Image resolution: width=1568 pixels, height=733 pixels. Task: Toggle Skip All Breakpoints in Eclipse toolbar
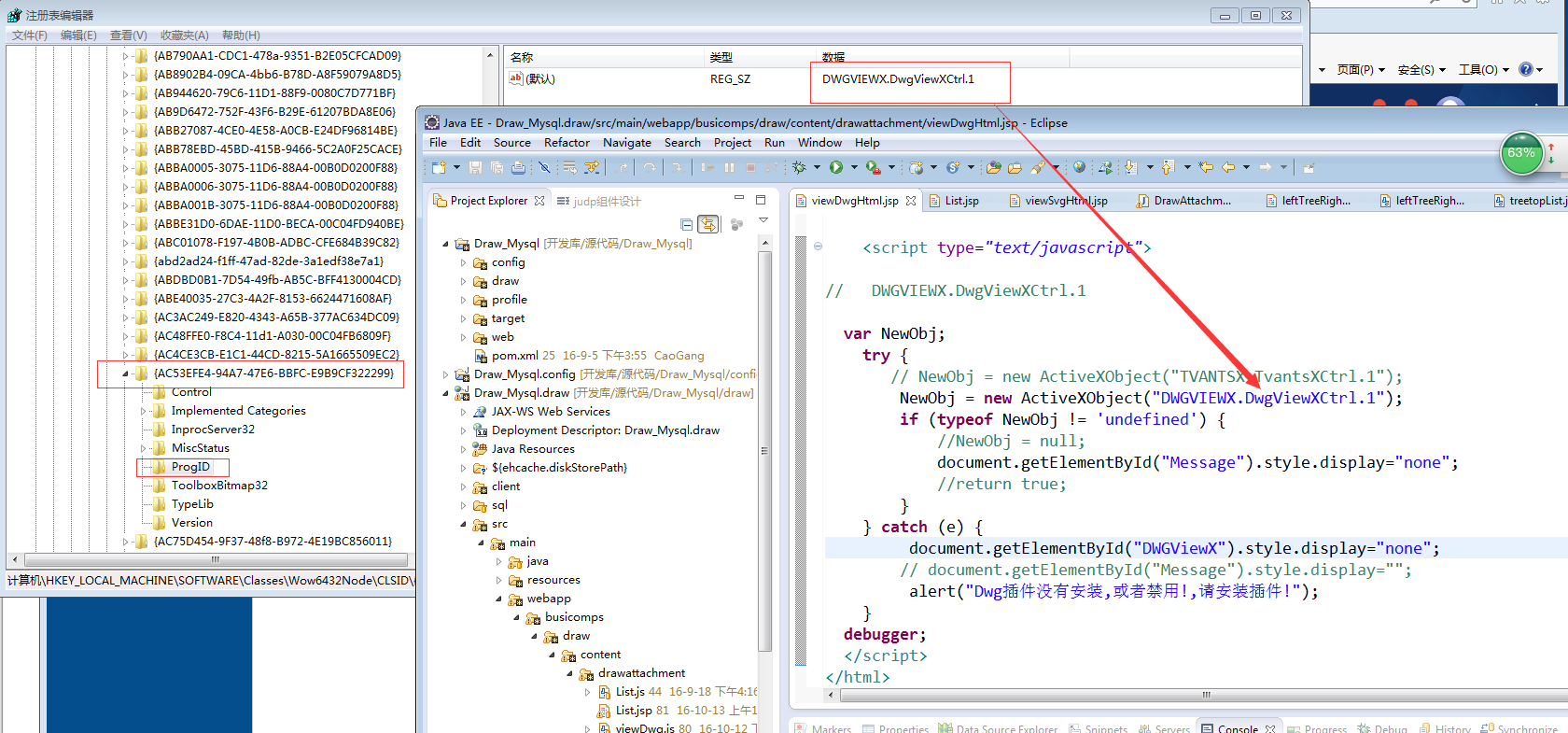(544, 167)
